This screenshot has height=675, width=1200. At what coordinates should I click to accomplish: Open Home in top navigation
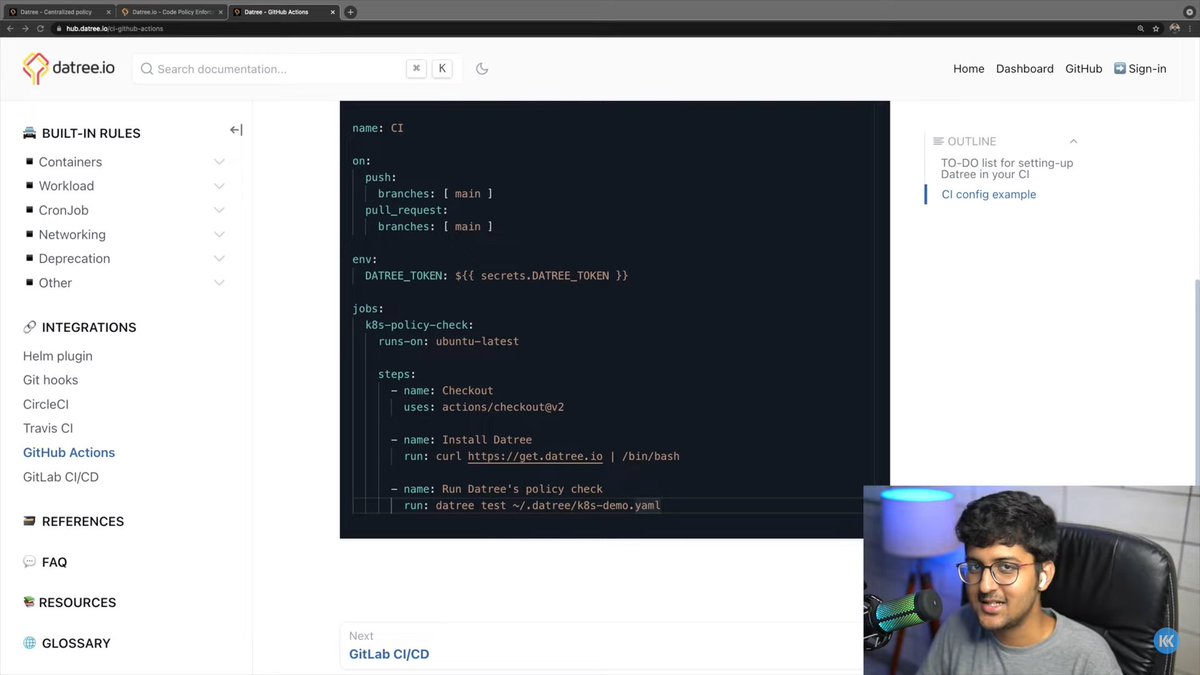click(x=968, y=69)
